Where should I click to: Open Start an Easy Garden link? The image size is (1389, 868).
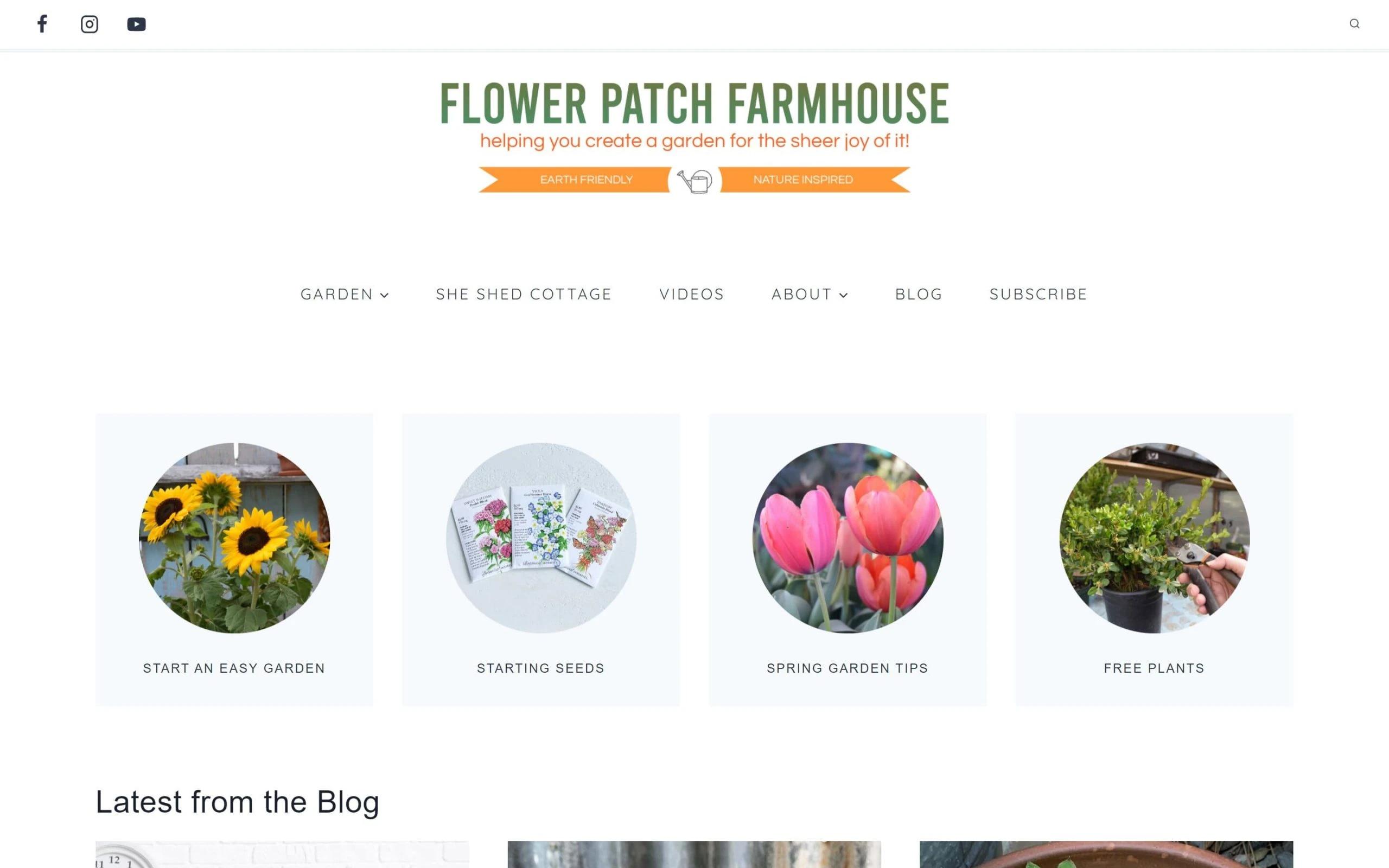[234, 668]
